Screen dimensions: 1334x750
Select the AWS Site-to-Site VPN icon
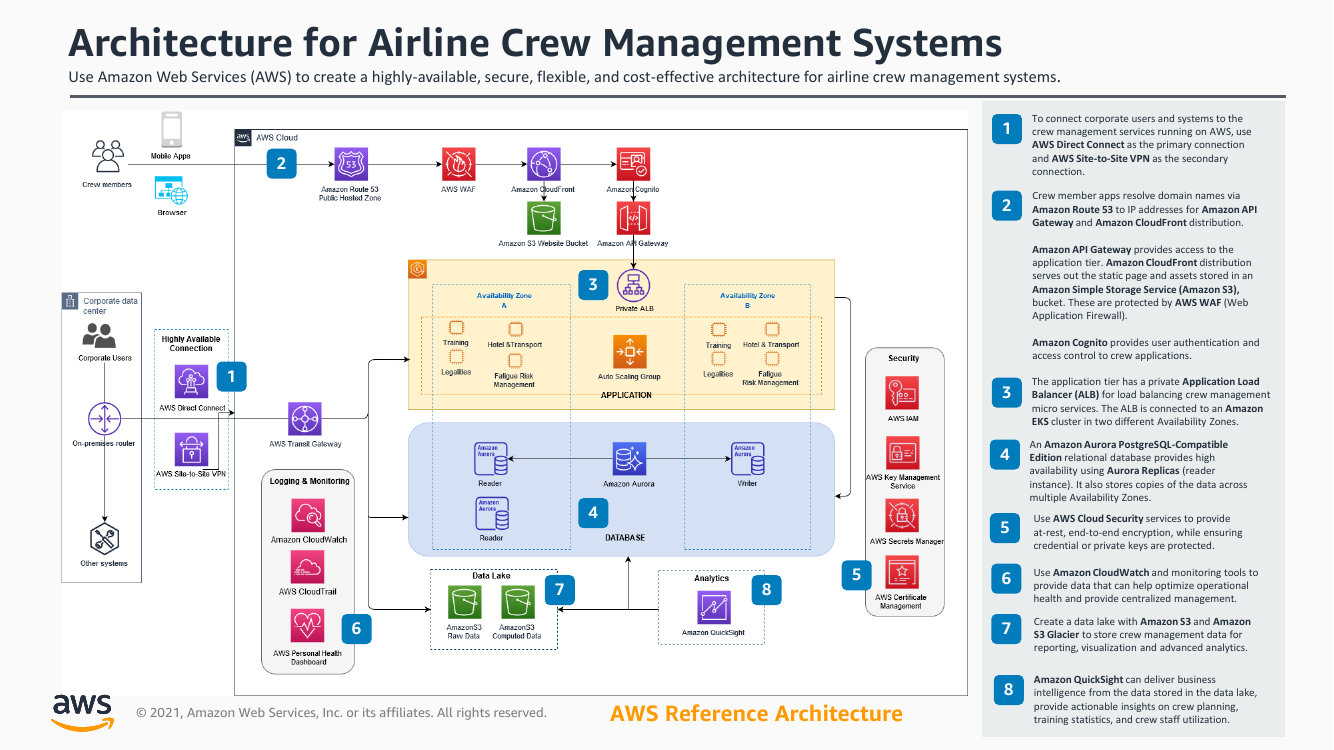click(x=192, y=449)
